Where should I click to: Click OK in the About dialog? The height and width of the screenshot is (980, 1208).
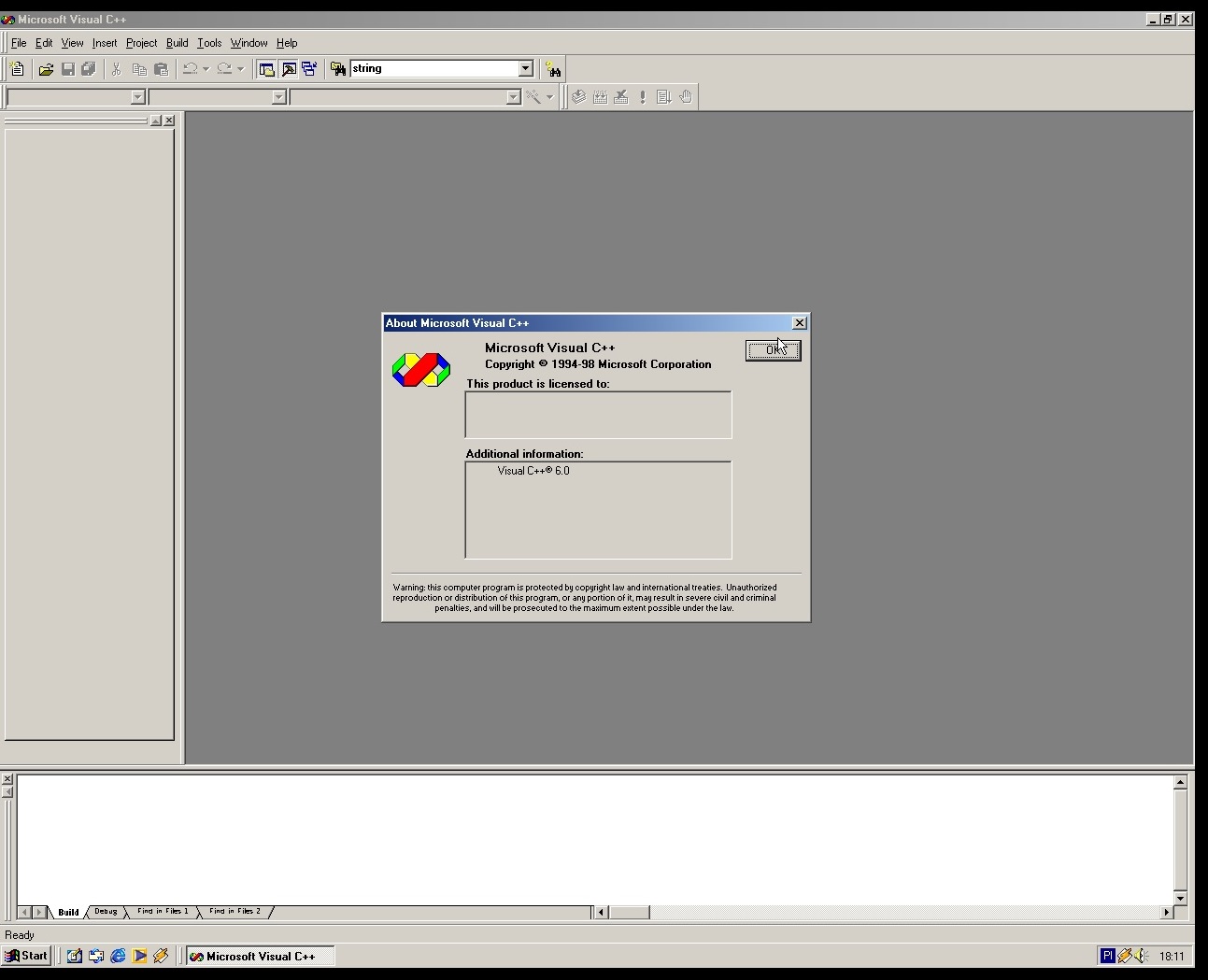tap(774, 350)
